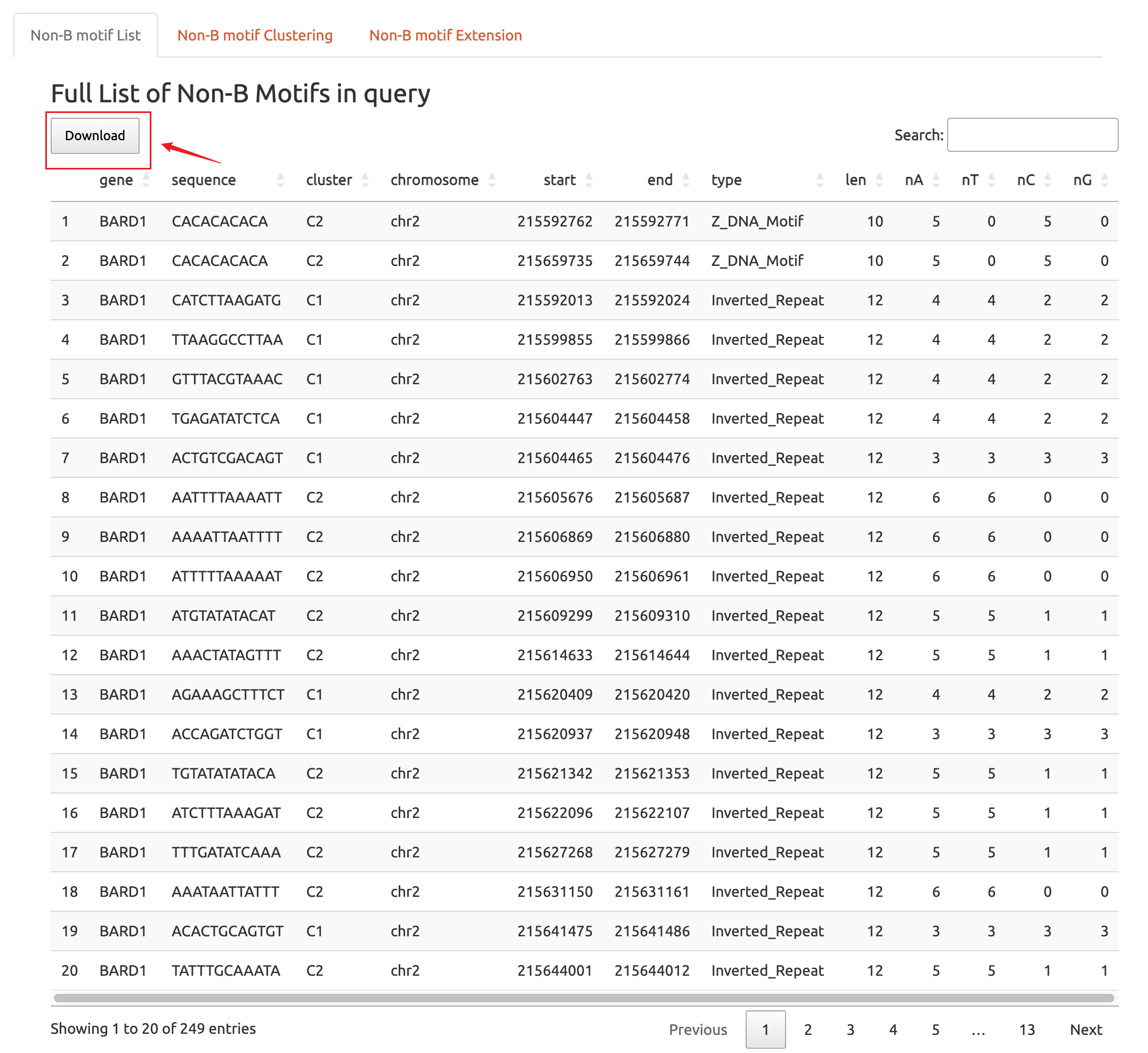Select sequence AAATAATTATTT cell
The image size is (1148, 1053).
225,892
